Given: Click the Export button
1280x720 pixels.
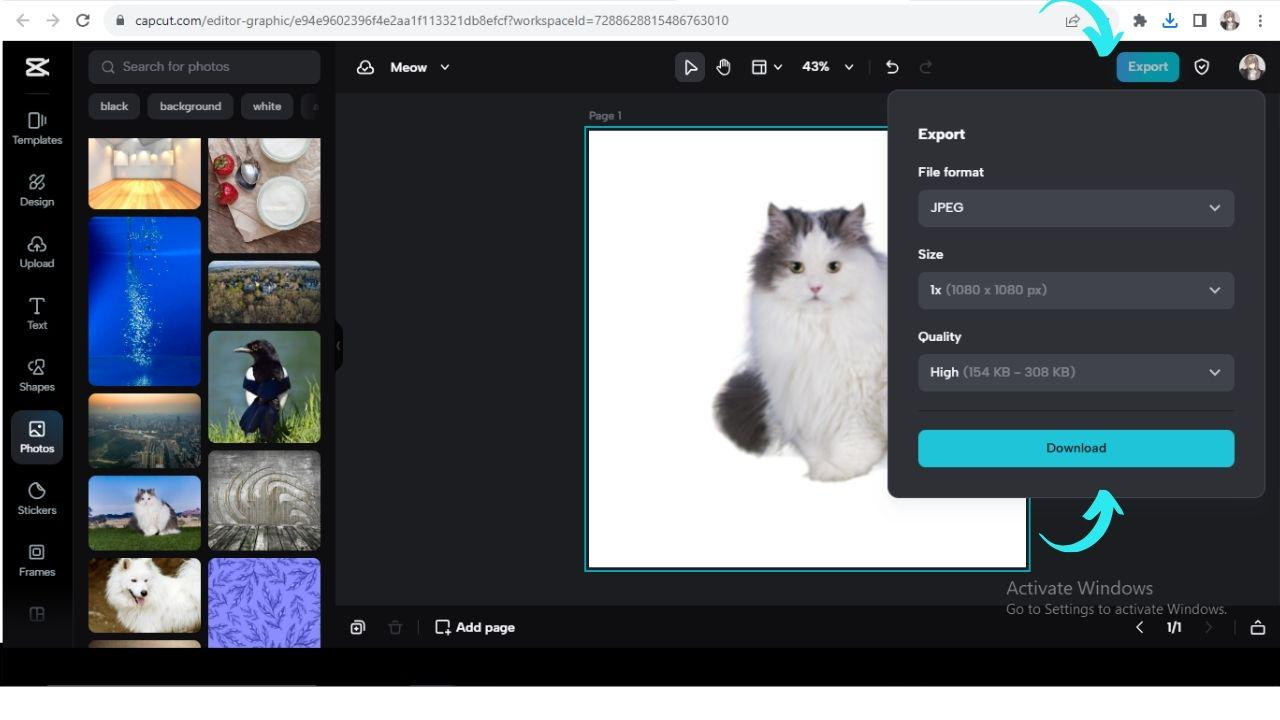Looking at the screenshot, I should point(1148,67).
